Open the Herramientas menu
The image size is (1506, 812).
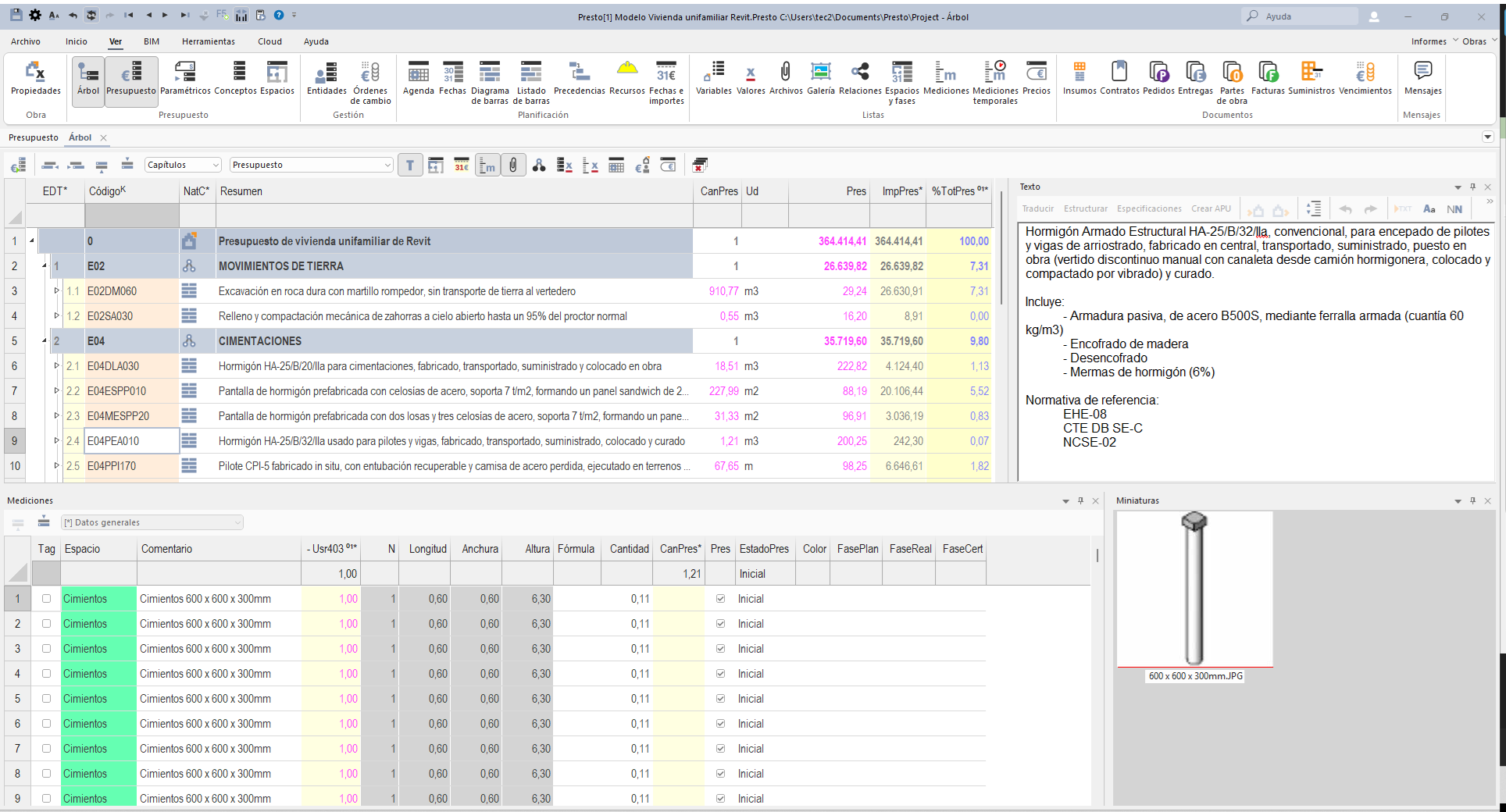click(208, 41)
